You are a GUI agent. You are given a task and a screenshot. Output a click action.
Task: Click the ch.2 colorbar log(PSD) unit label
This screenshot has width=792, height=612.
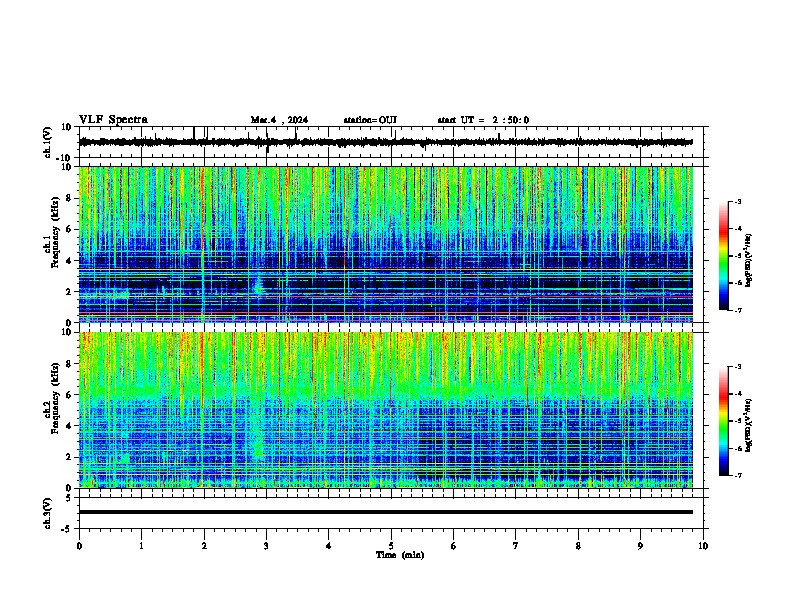point(749,426)
